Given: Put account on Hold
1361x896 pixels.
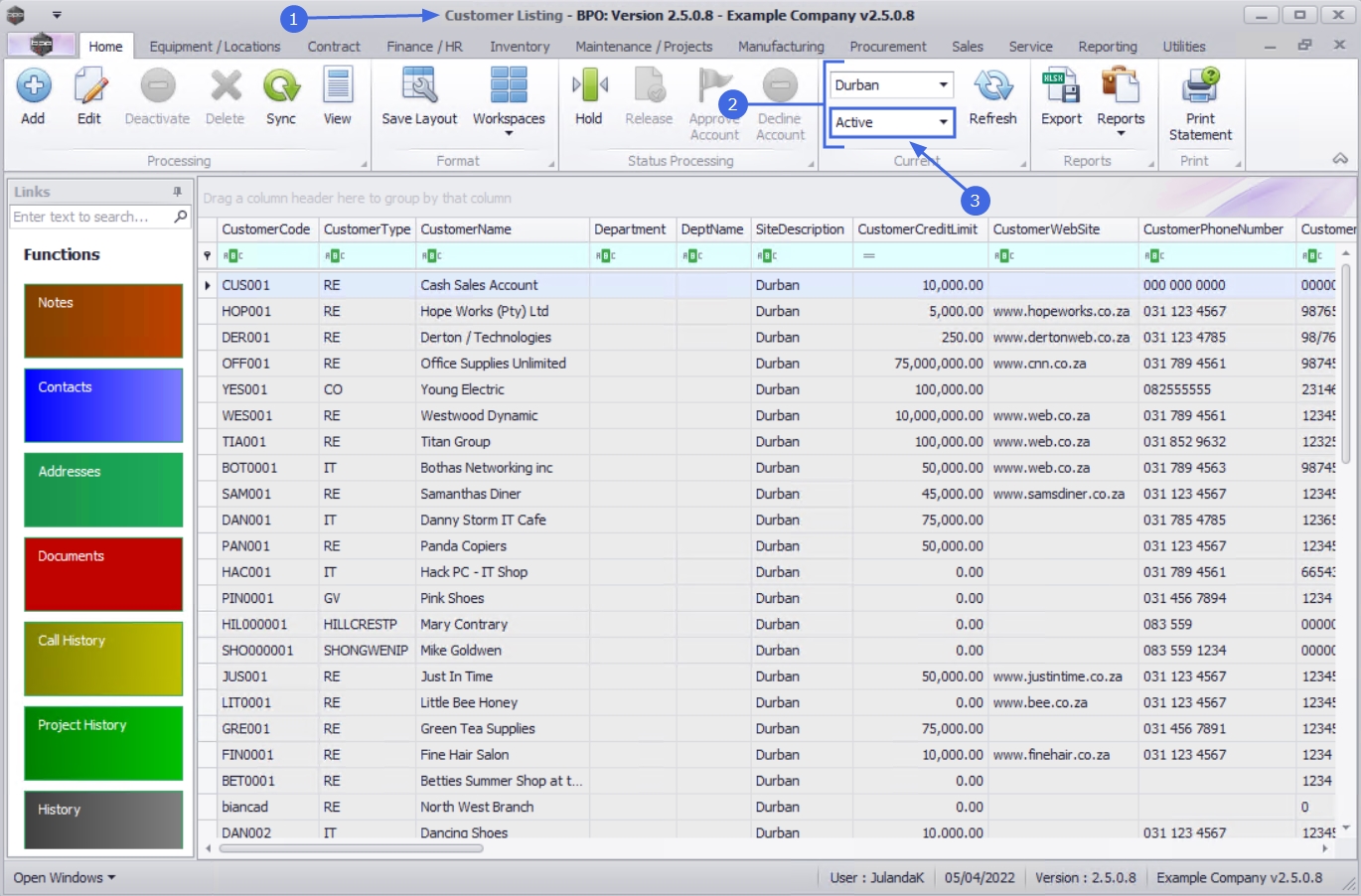Looking at the screenshot, I should [589, 88].
